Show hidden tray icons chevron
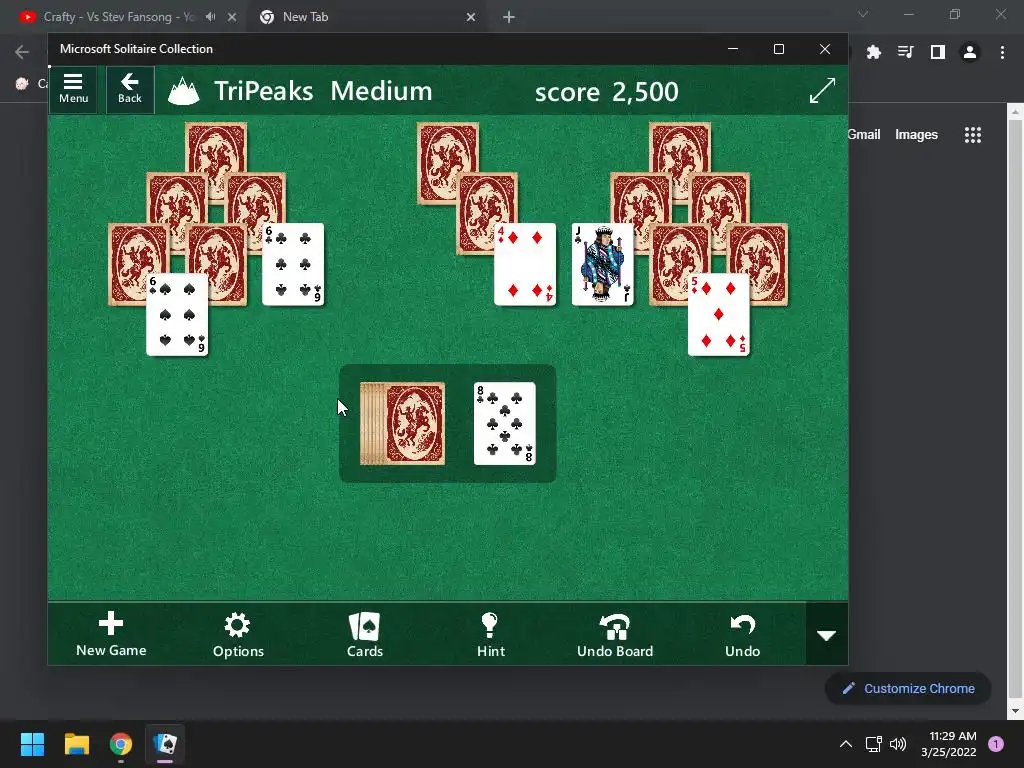 coord(846,744)
